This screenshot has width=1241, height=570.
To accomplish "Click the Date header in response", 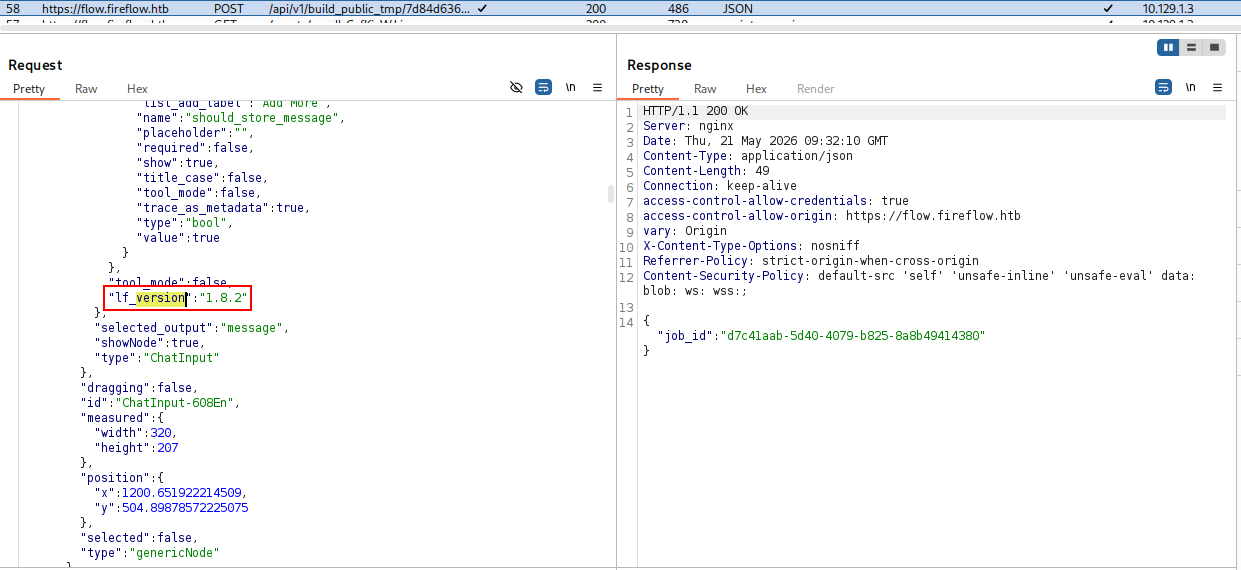I will 765,141.
